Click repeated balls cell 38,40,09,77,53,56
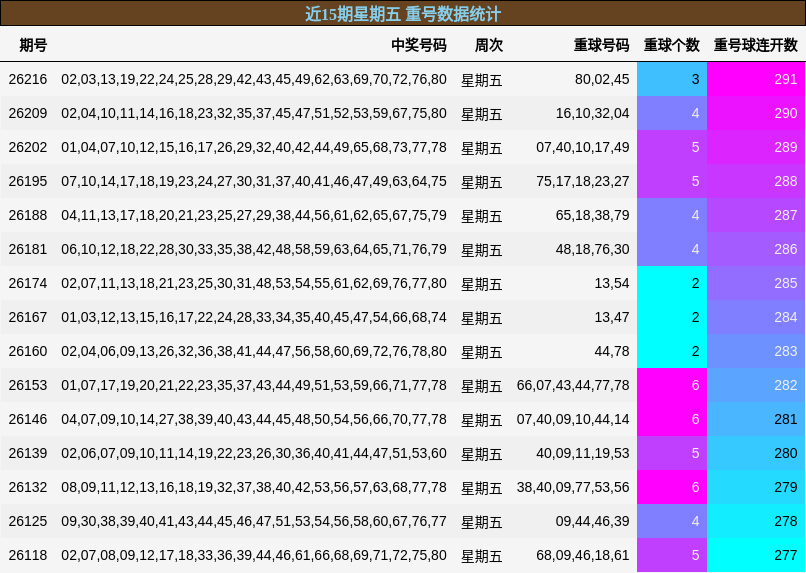806x573 pixels. click(x=573, y=487)
